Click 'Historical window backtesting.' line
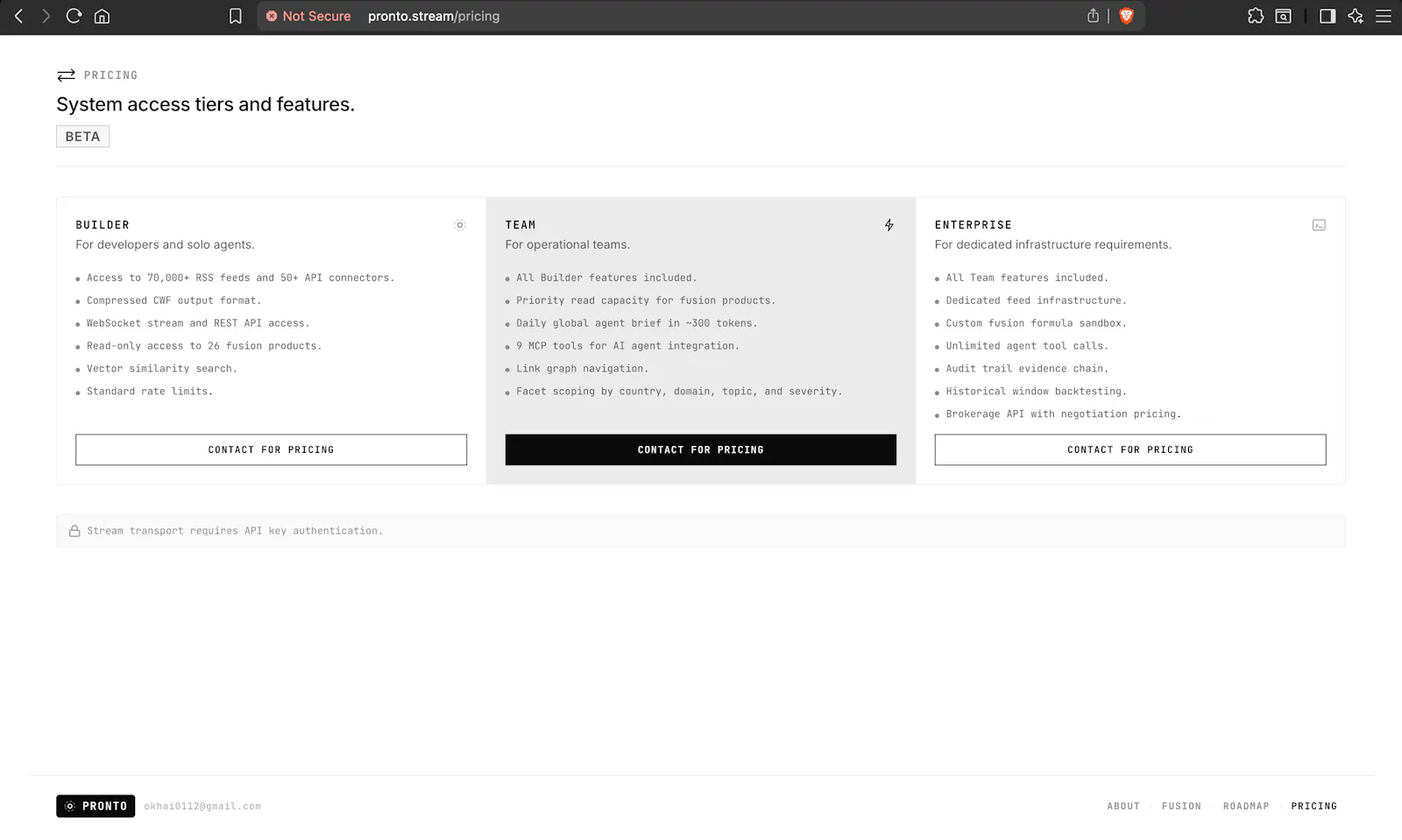The height and width of the screenshot is (840, 1402). pyautogui.click(x=1037, y=392)
